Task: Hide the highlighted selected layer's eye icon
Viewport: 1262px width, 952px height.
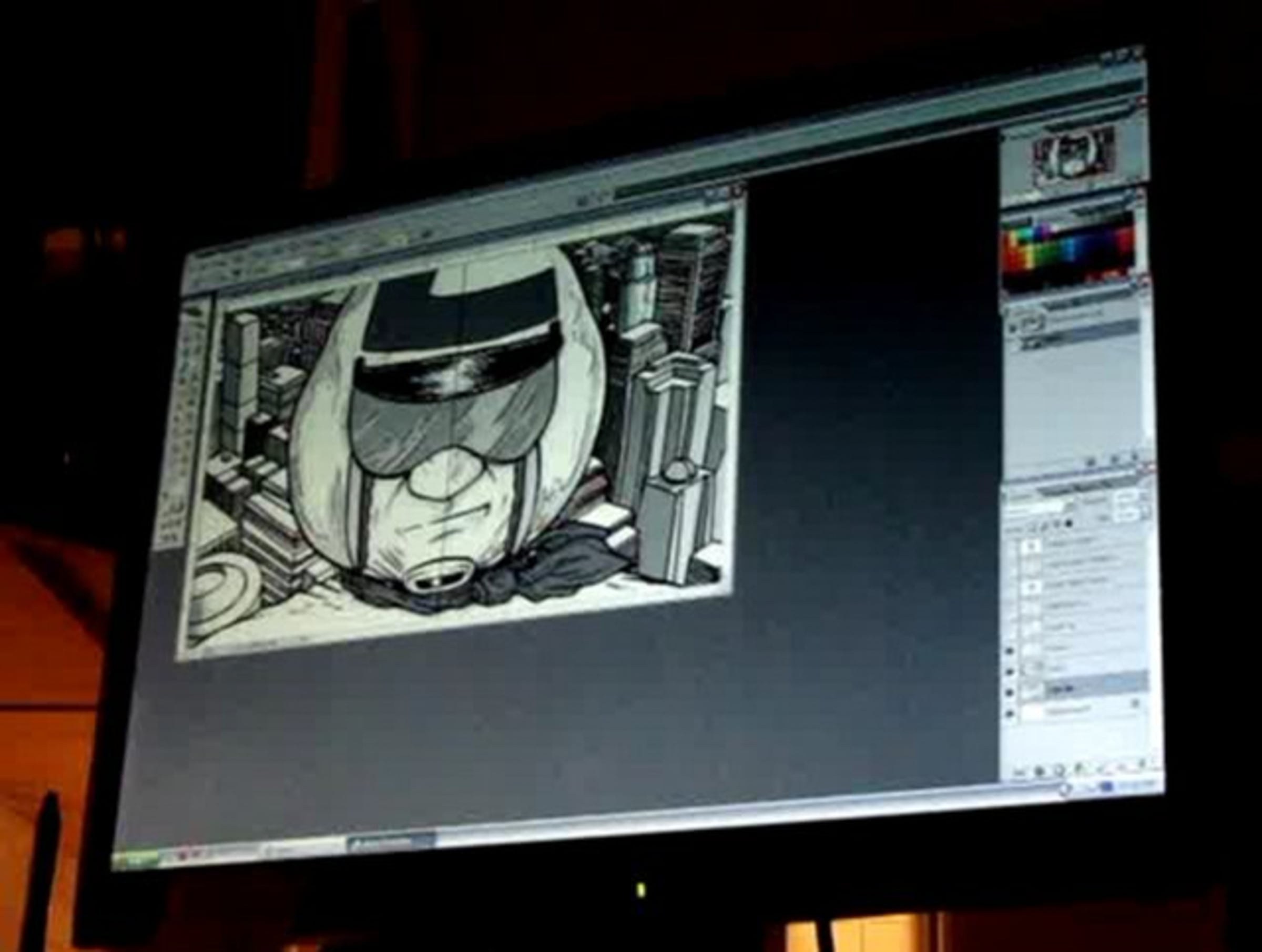Action: 1010,692
